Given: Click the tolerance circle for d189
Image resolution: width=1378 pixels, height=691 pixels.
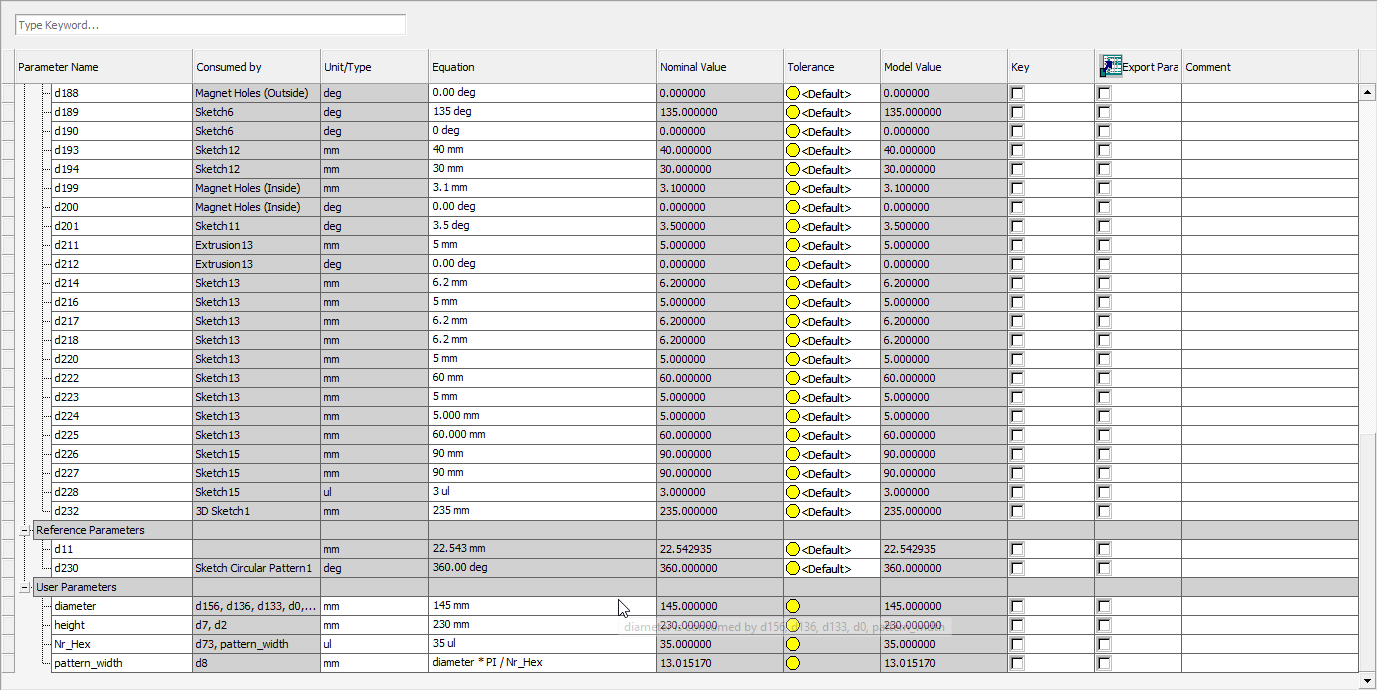Looking at the screenshot, I should tap(793, 112).
